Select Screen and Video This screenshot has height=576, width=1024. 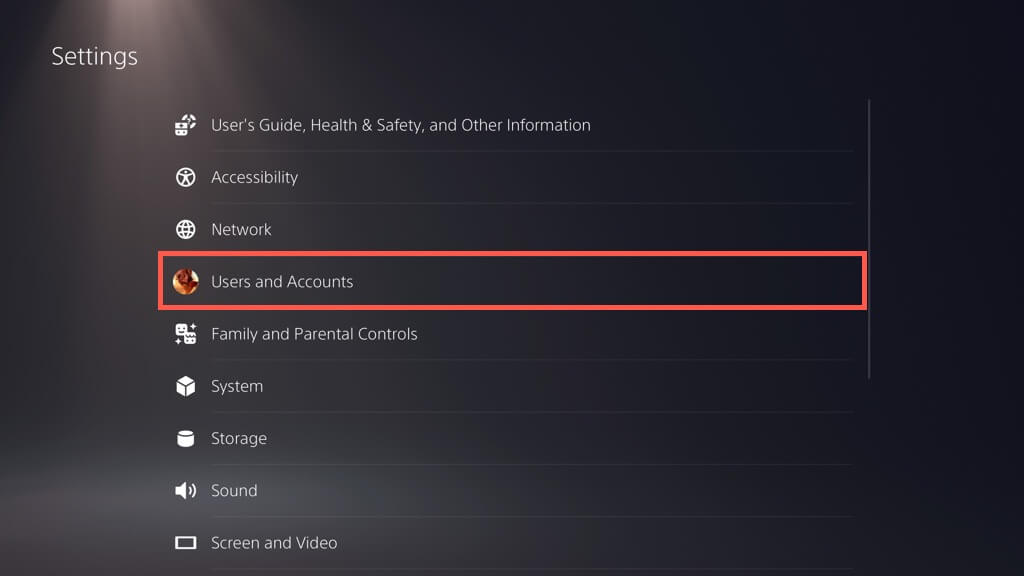pyautogui.click(x=274, y=543)
